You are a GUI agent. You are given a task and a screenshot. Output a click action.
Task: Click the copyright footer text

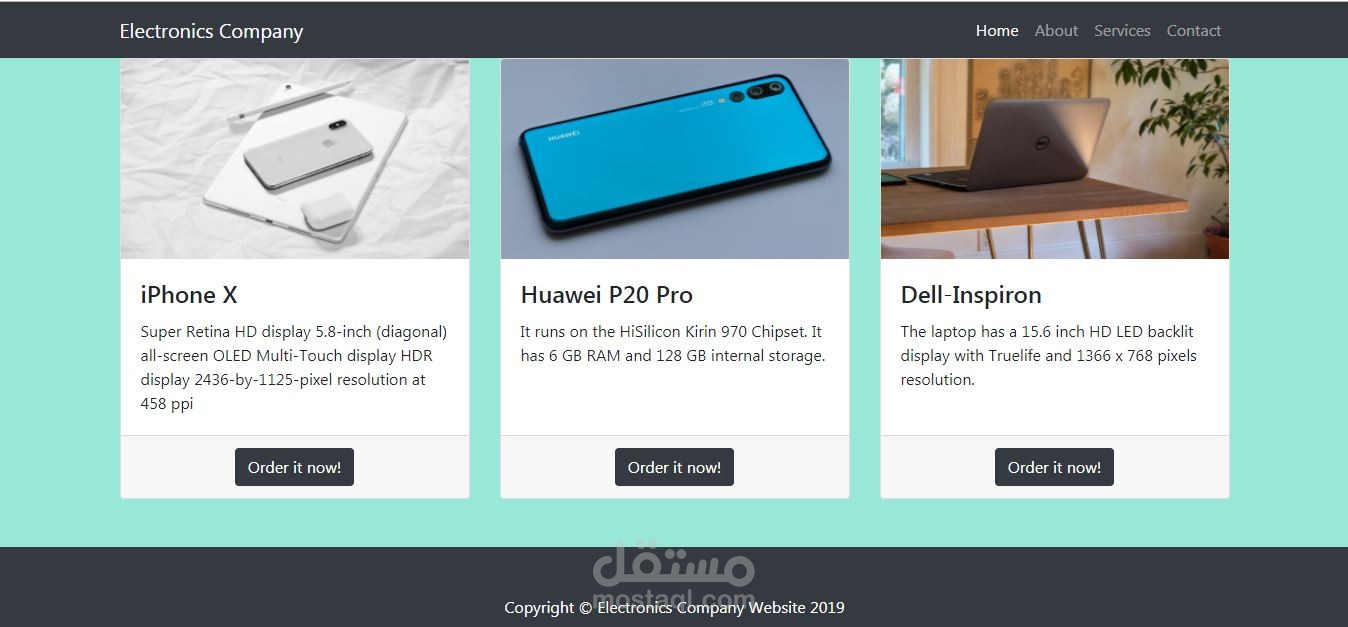coord(674,607)
